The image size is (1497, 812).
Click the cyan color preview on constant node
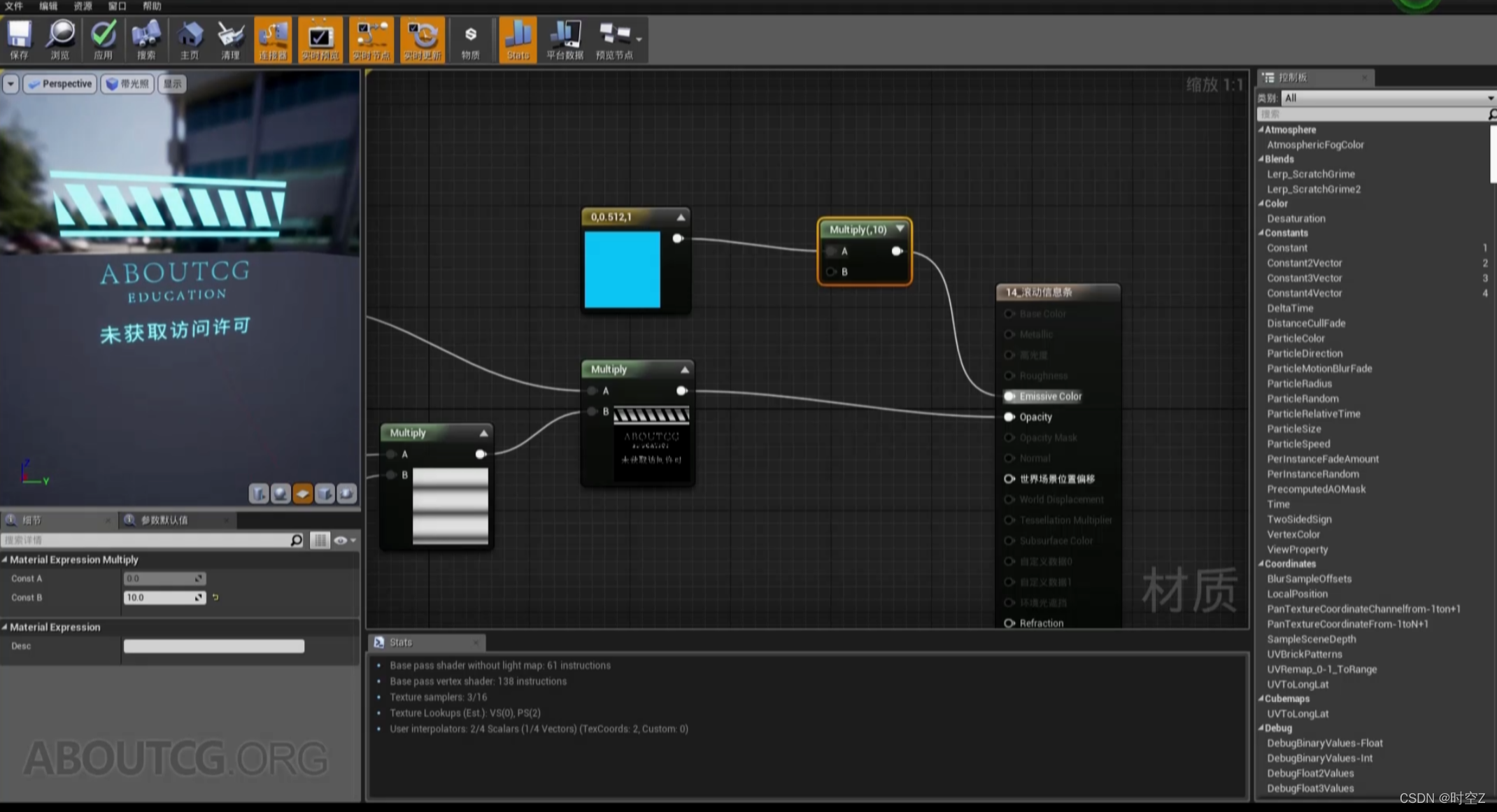622,269
